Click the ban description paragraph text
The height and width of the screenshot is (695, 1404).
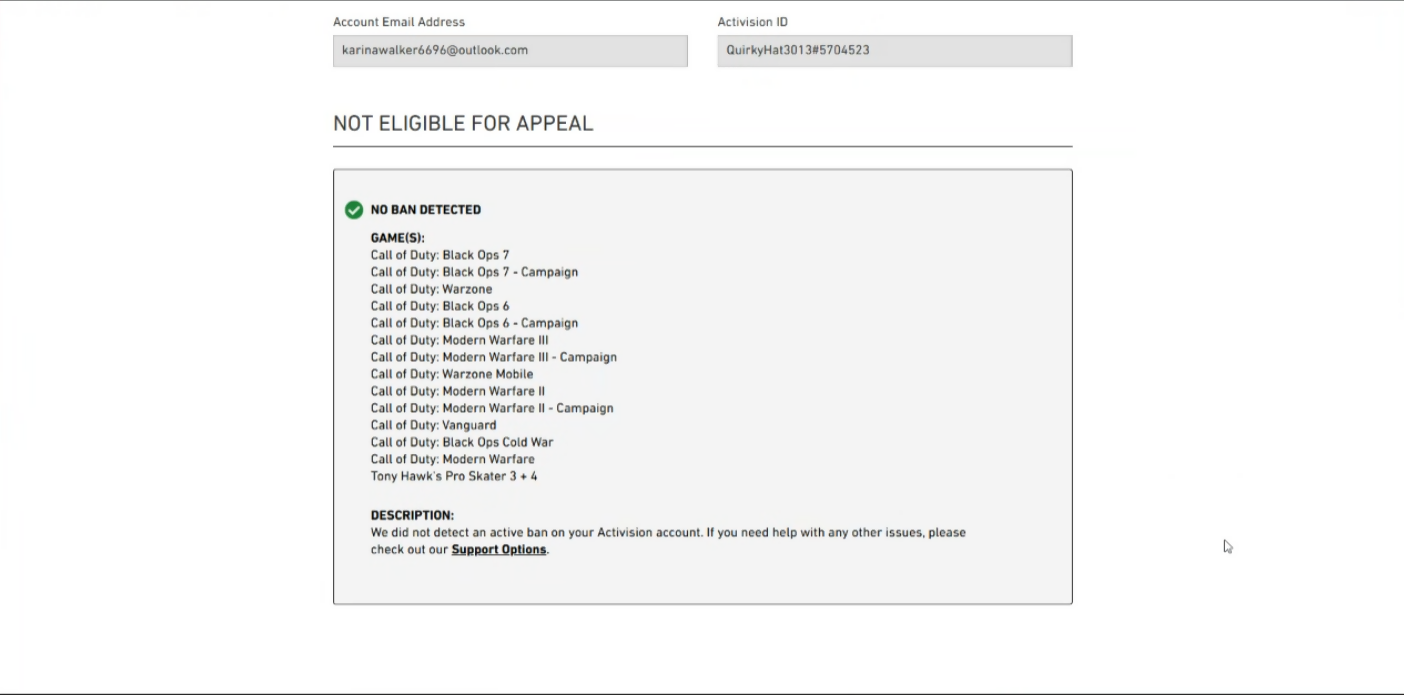668,533
